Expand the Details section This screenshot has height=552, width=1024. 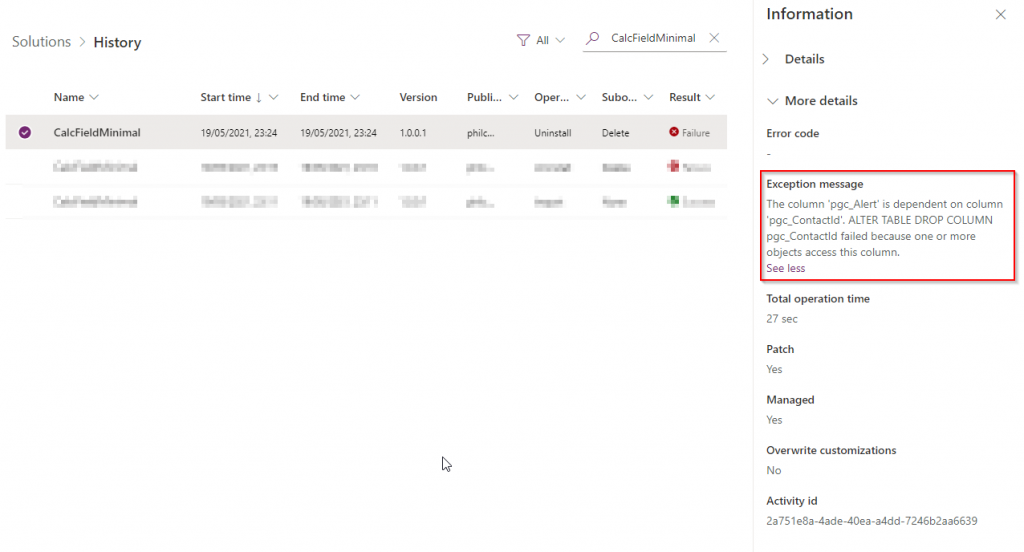[766, 59]
